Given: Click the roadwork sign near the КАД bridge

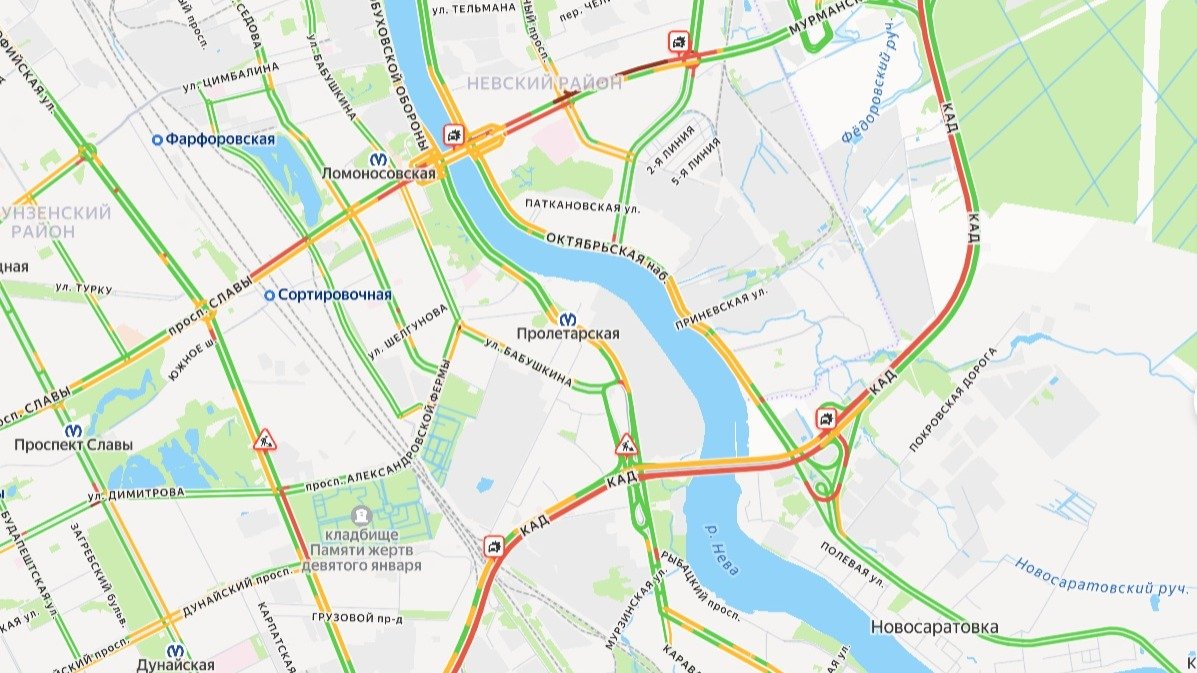Looking at the screenshot, I should point(626,445).
